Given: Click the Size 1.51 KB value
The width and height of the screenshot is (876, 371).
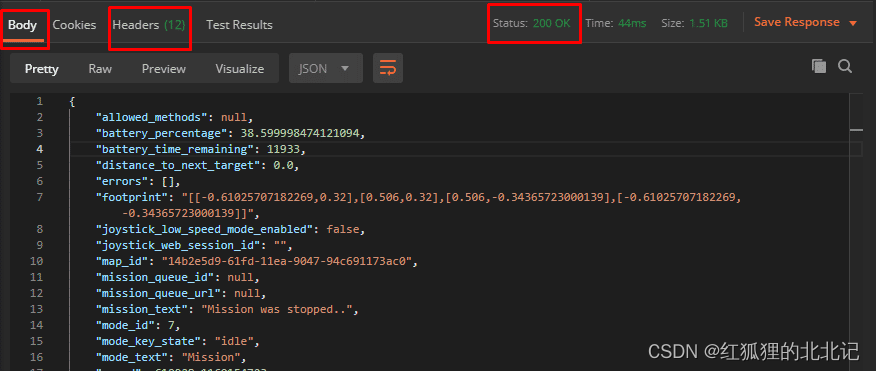Looking at the screenshot, I should (x=708, y=23).
